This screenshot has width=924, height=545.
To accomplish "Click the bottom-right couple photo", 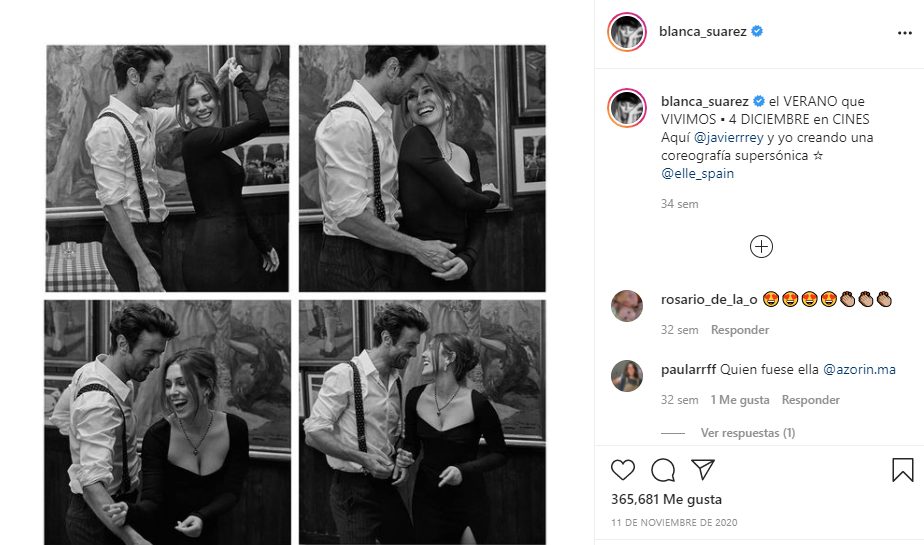I will [x=422, y=422].
